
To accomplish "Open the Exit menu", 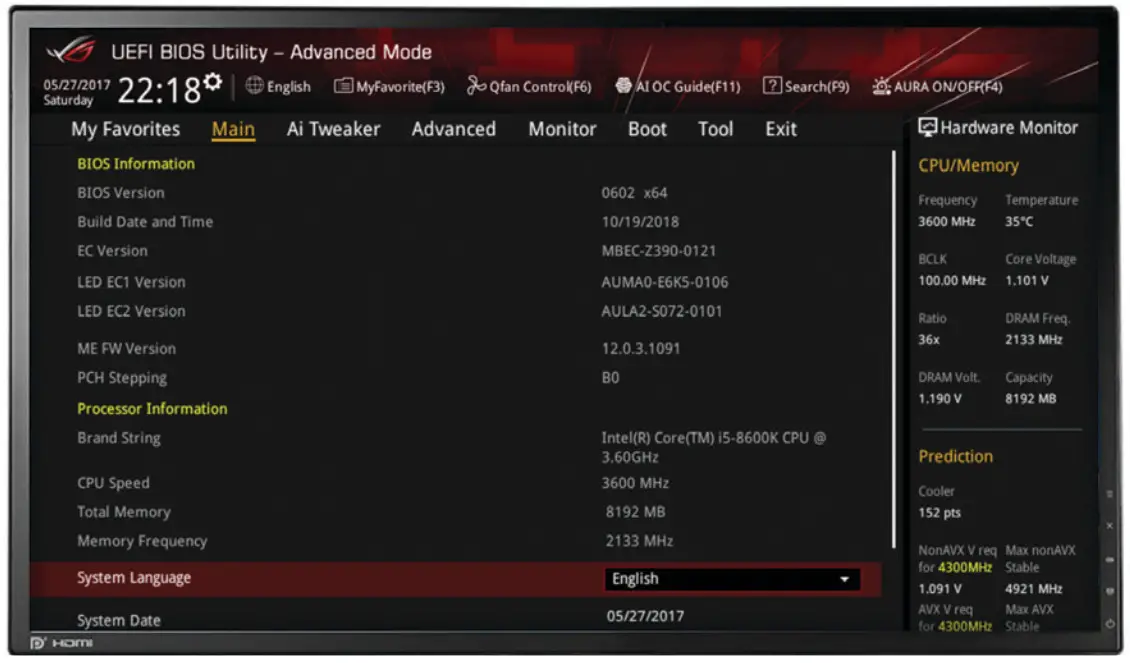I will pos(780,129).
